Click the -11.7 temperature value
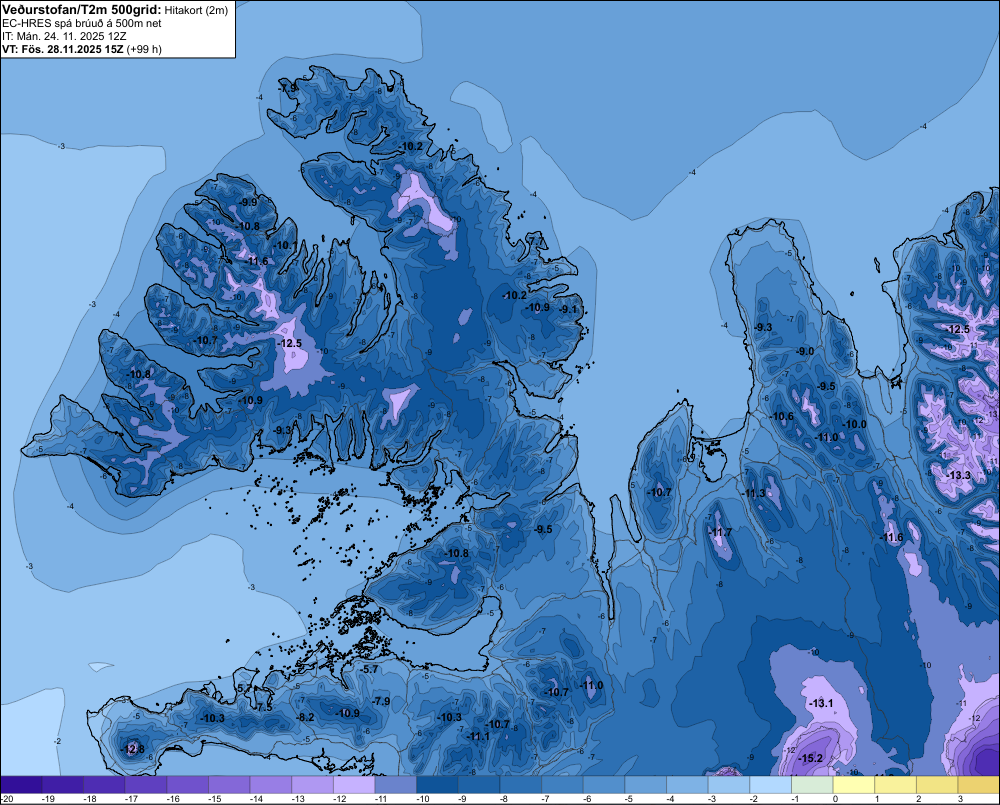The height and width of the screenshot is (805, 1000). (x=721, y=532)
